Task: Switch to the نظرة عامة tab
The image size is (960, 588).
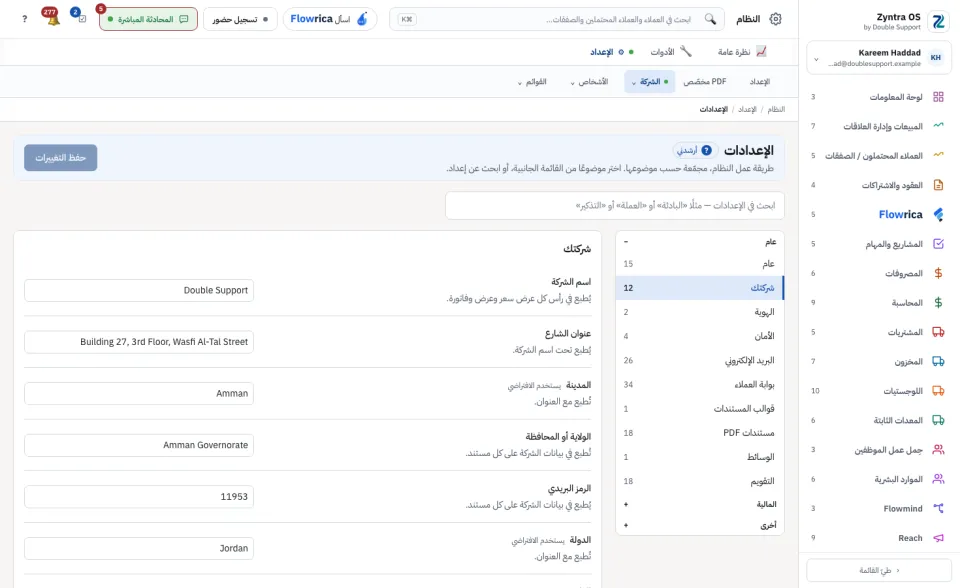Action: [x=742, y=52]
